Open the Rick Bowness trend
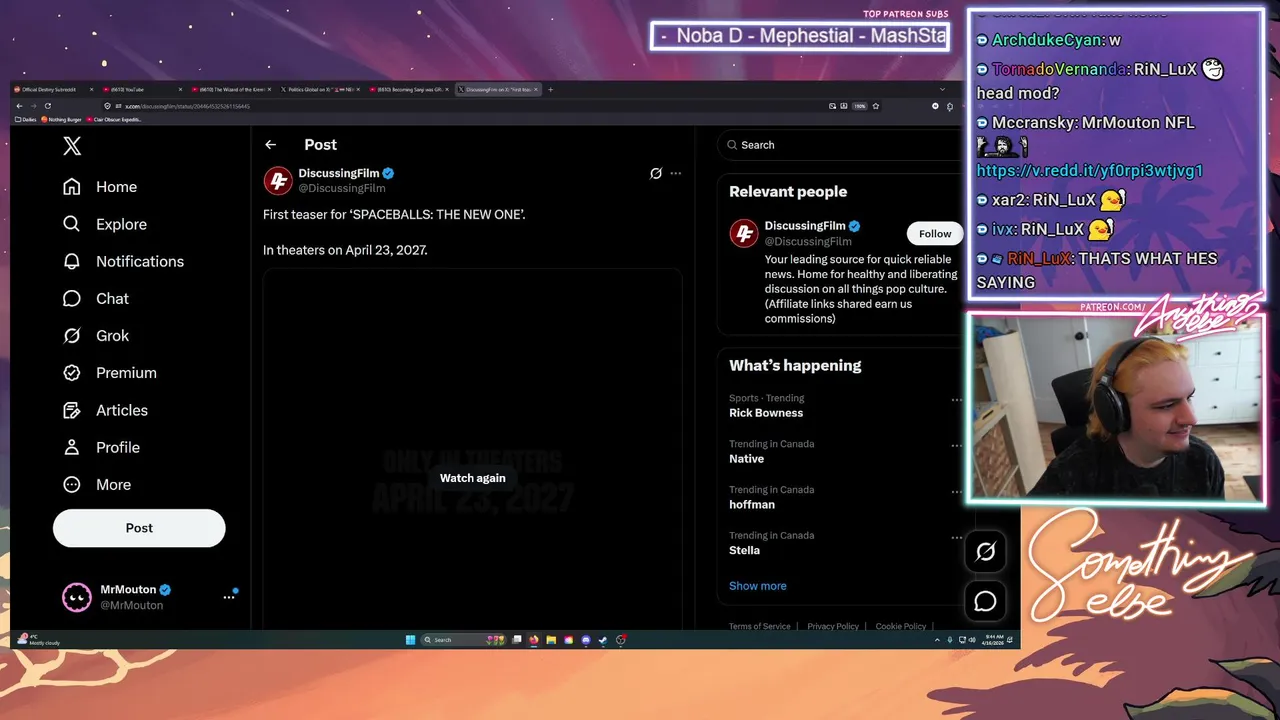 [766, 413]
